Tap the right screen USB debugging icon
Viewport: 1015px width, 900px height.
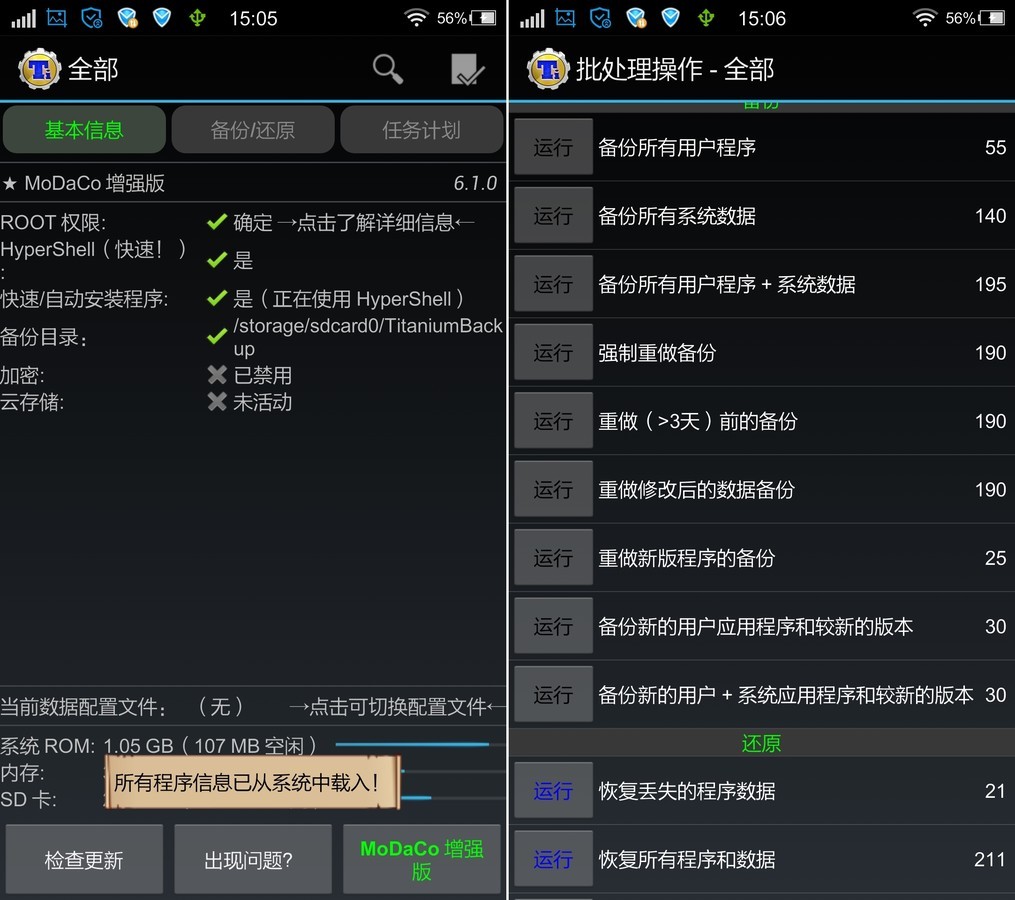coord(706,17)
